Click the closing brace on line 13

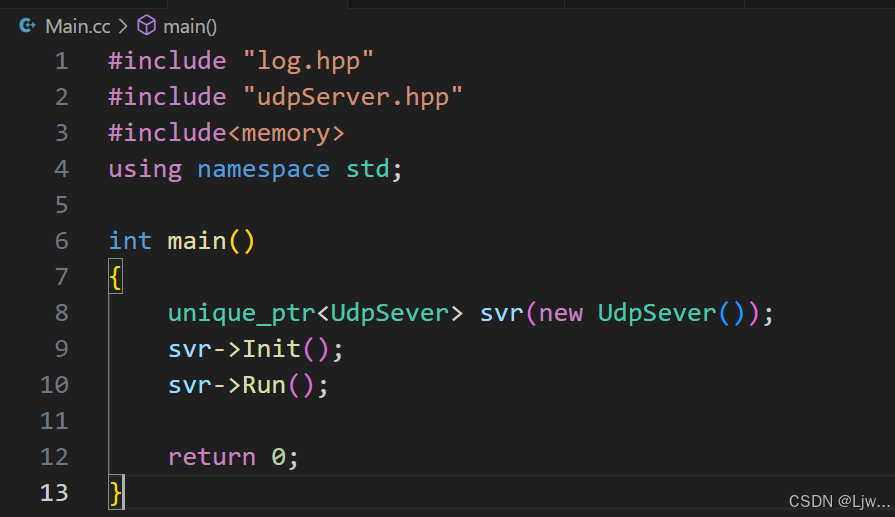pyautogui.click(x=116, y=493)
